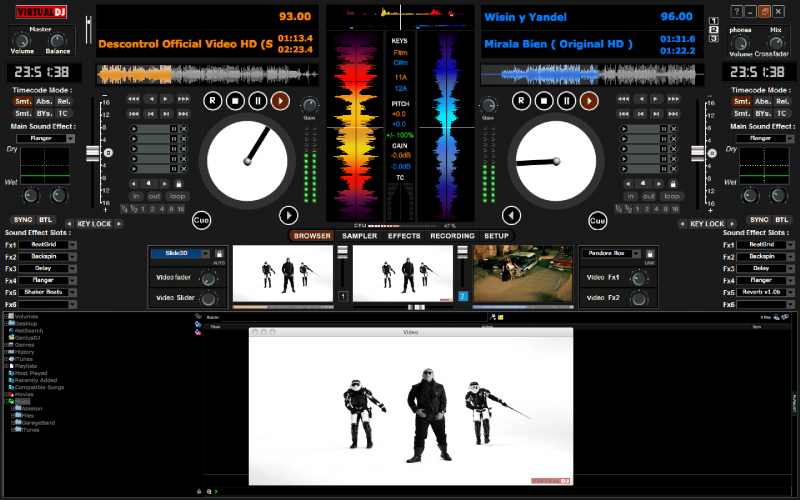Toggle left deck BTL button
Viewport: 800px width, 500px height.
pos(46,220)
